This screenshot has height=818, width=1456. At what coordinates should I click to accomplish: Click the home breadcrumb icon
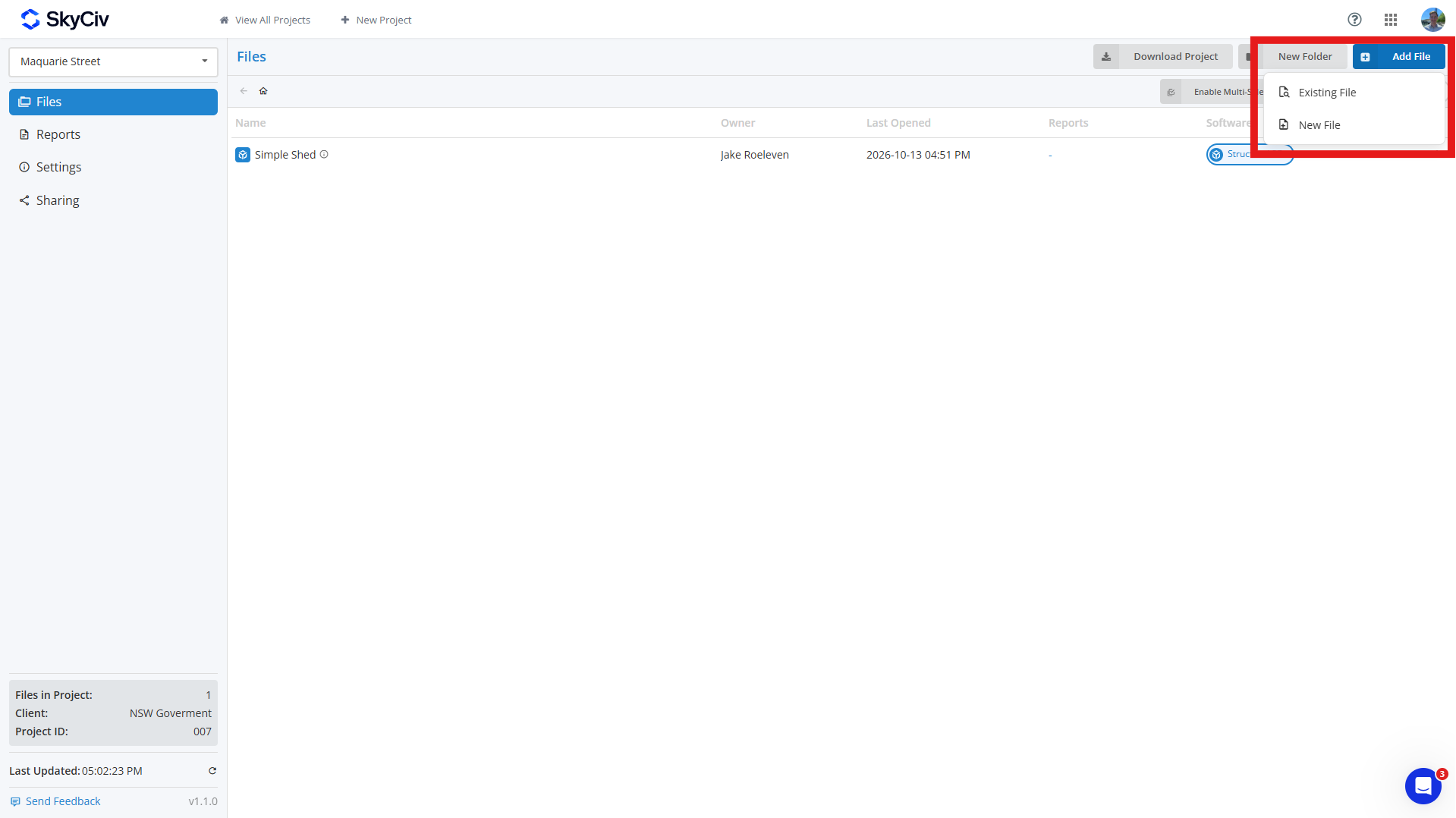point(263,91)
